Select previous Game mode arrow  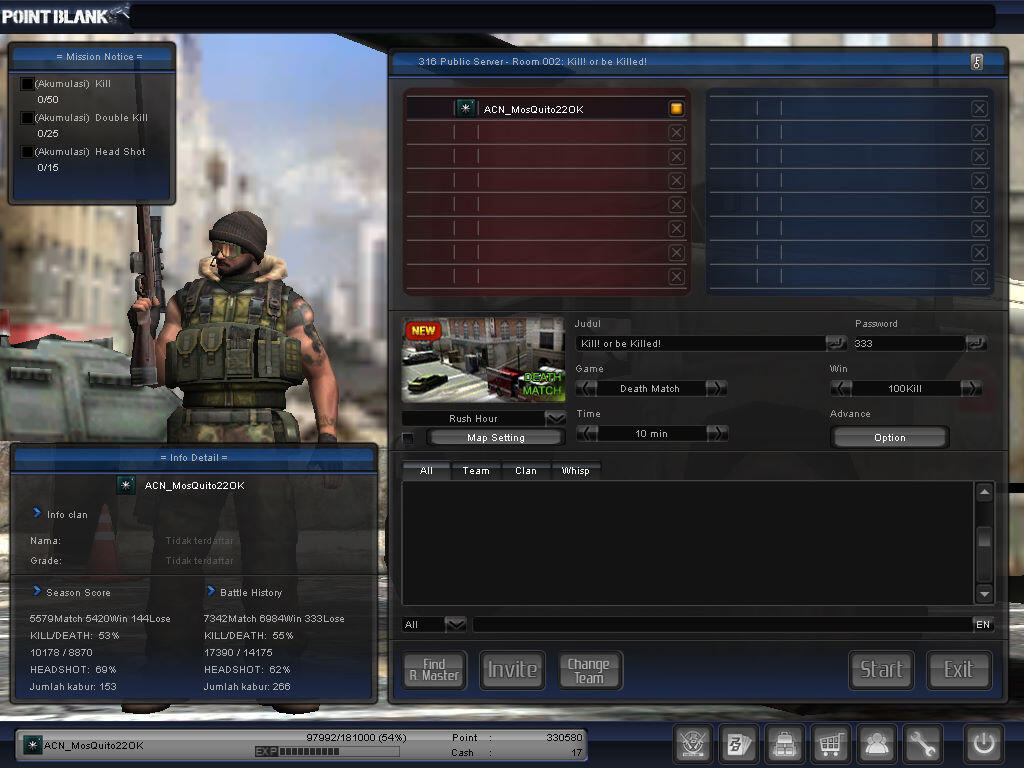(586, 388)
